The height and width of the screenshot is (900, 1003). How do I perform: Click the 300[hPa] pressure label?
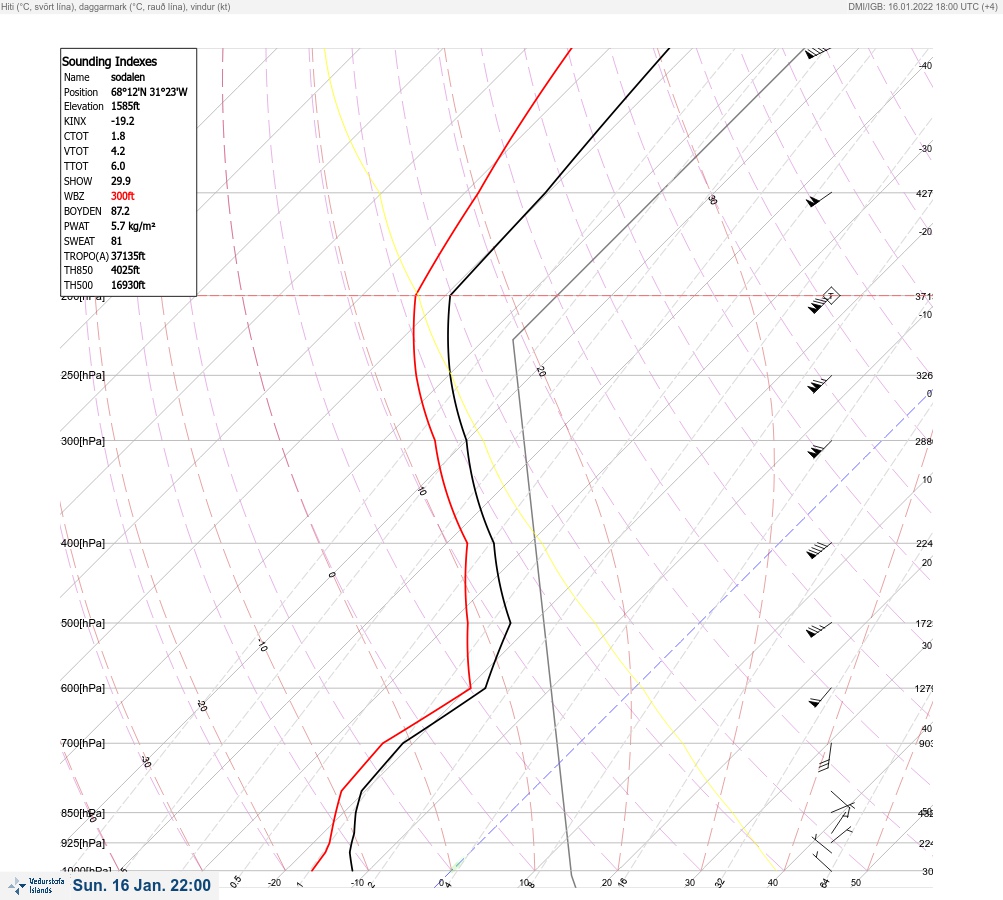(x=83, y=441)
